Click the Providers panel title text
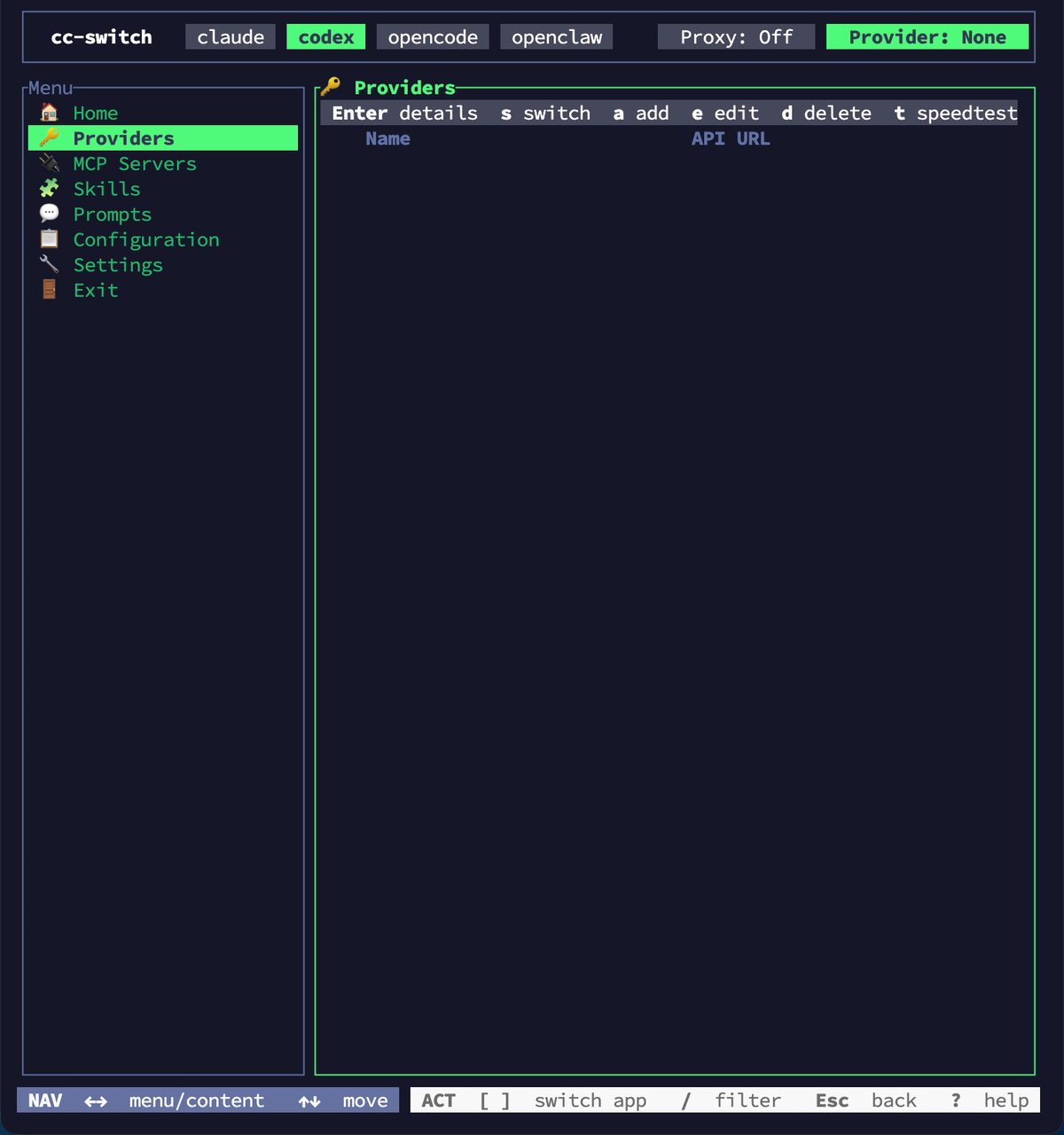Image resolution: width=1064 pixels, height=1135 pixels. (x=404, y=87)
